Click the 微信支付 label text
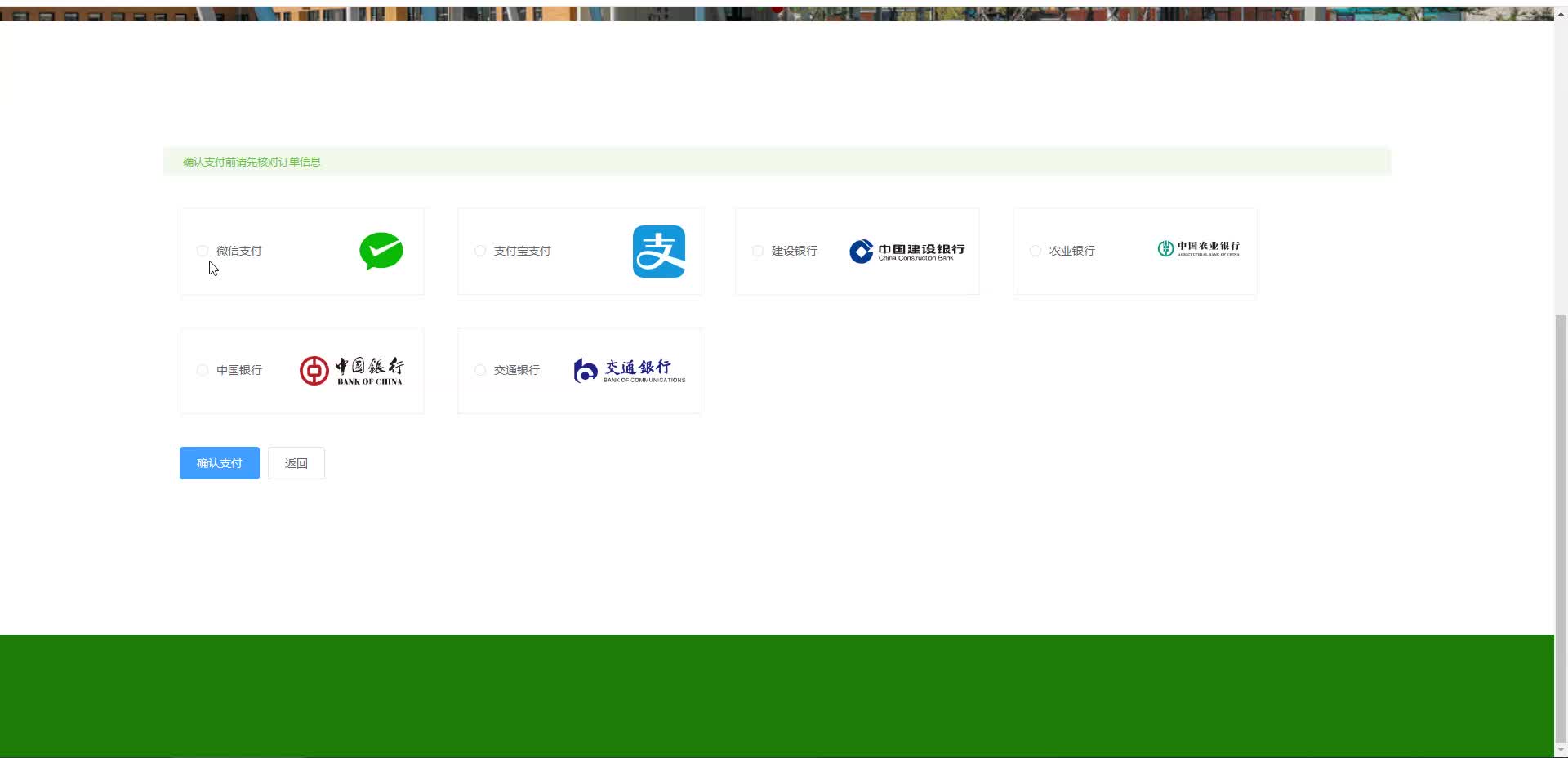 239,251
